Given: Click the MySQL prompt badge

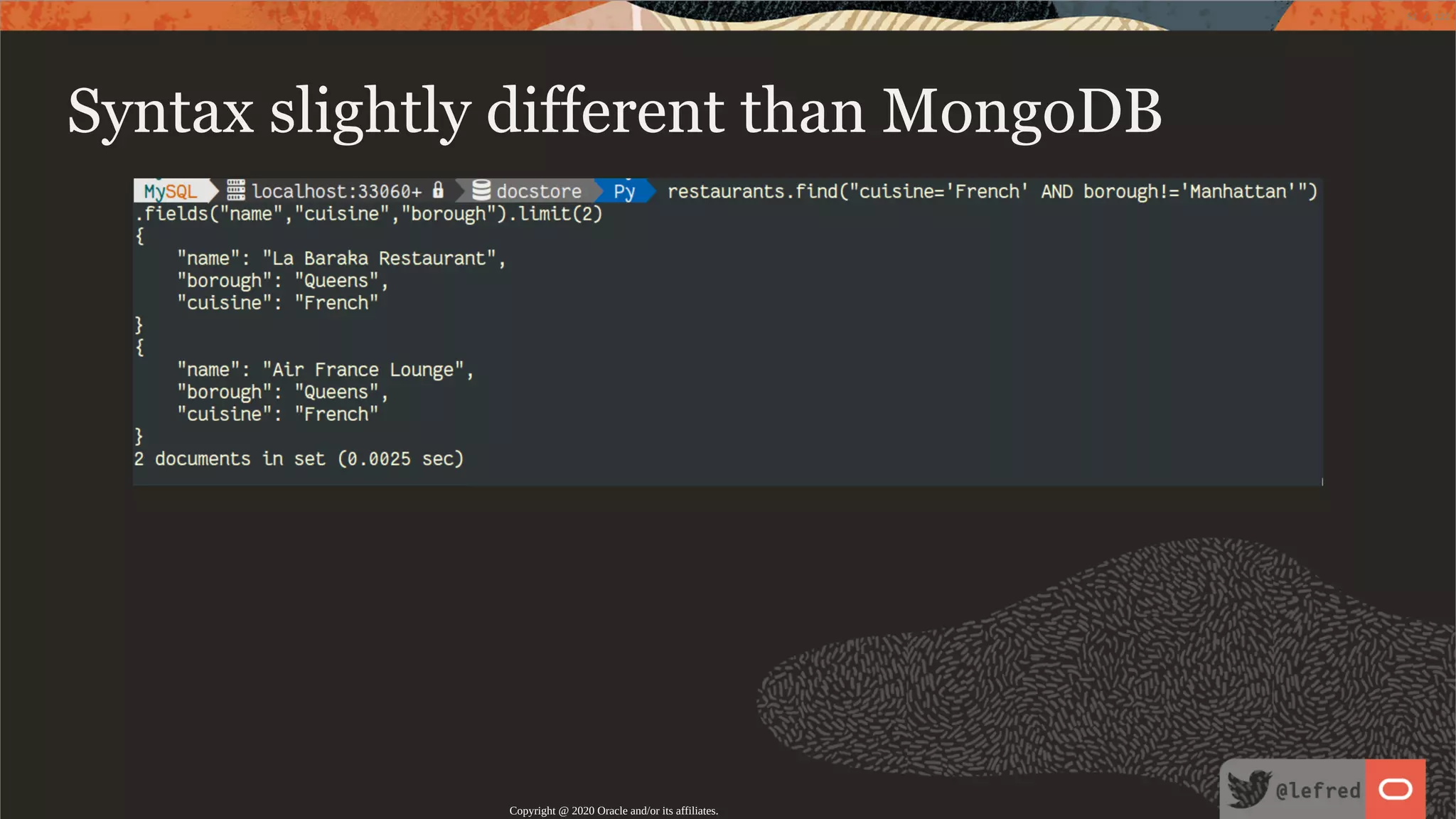Looking at the screenshot, I should [x=171, y=191].
